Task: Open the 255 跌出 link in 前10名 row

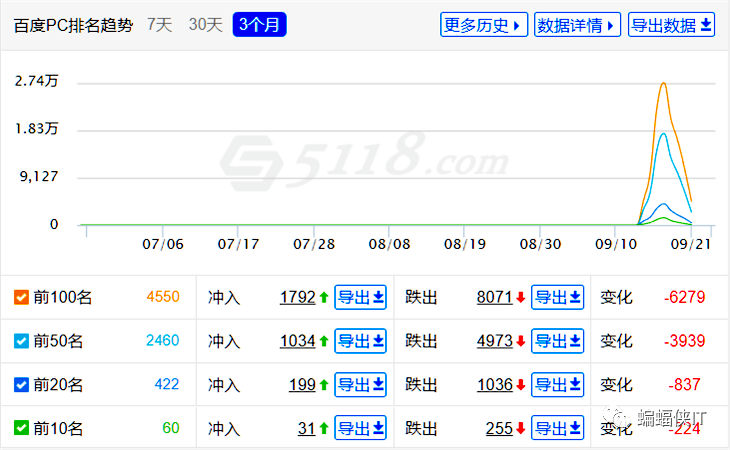Action: (x=499, y=428)
